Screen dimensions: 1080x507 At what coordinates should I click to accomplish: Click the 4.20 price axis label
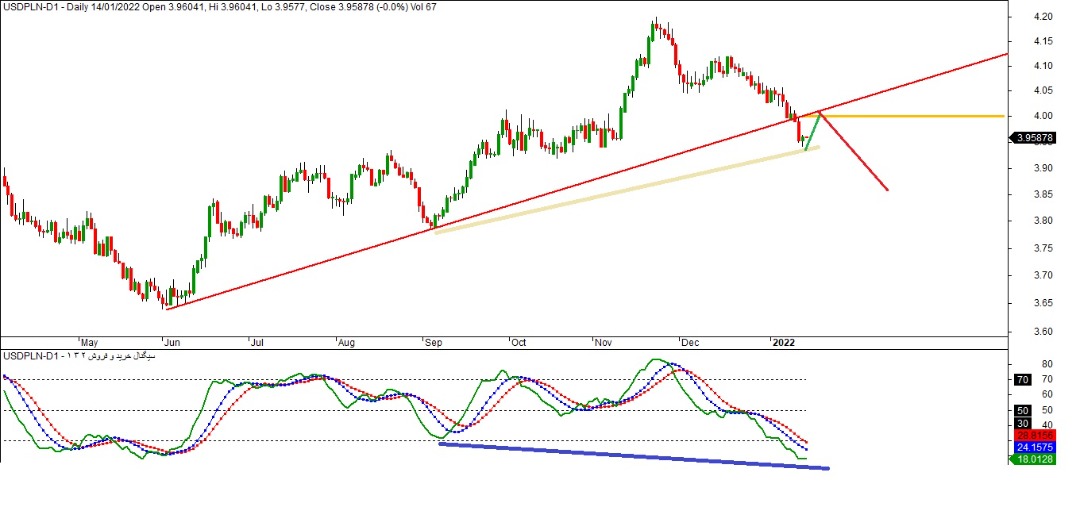pos(1043,17)
